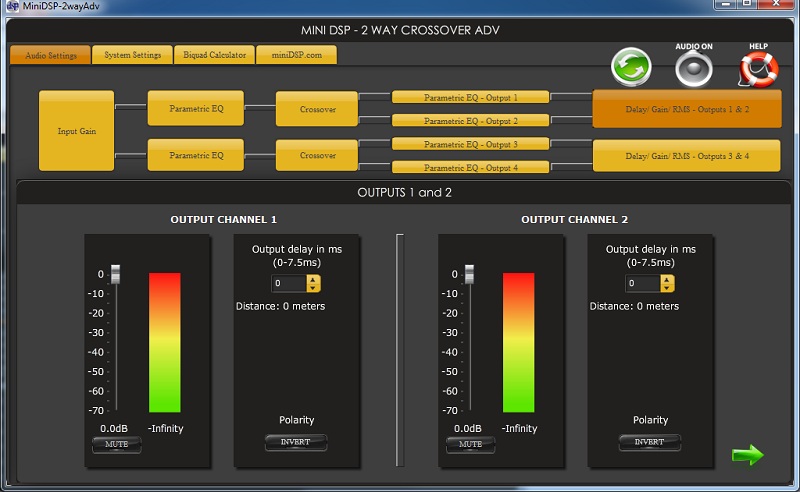Open the upper Crossover block
800x492 pixels.
point(317,109)
